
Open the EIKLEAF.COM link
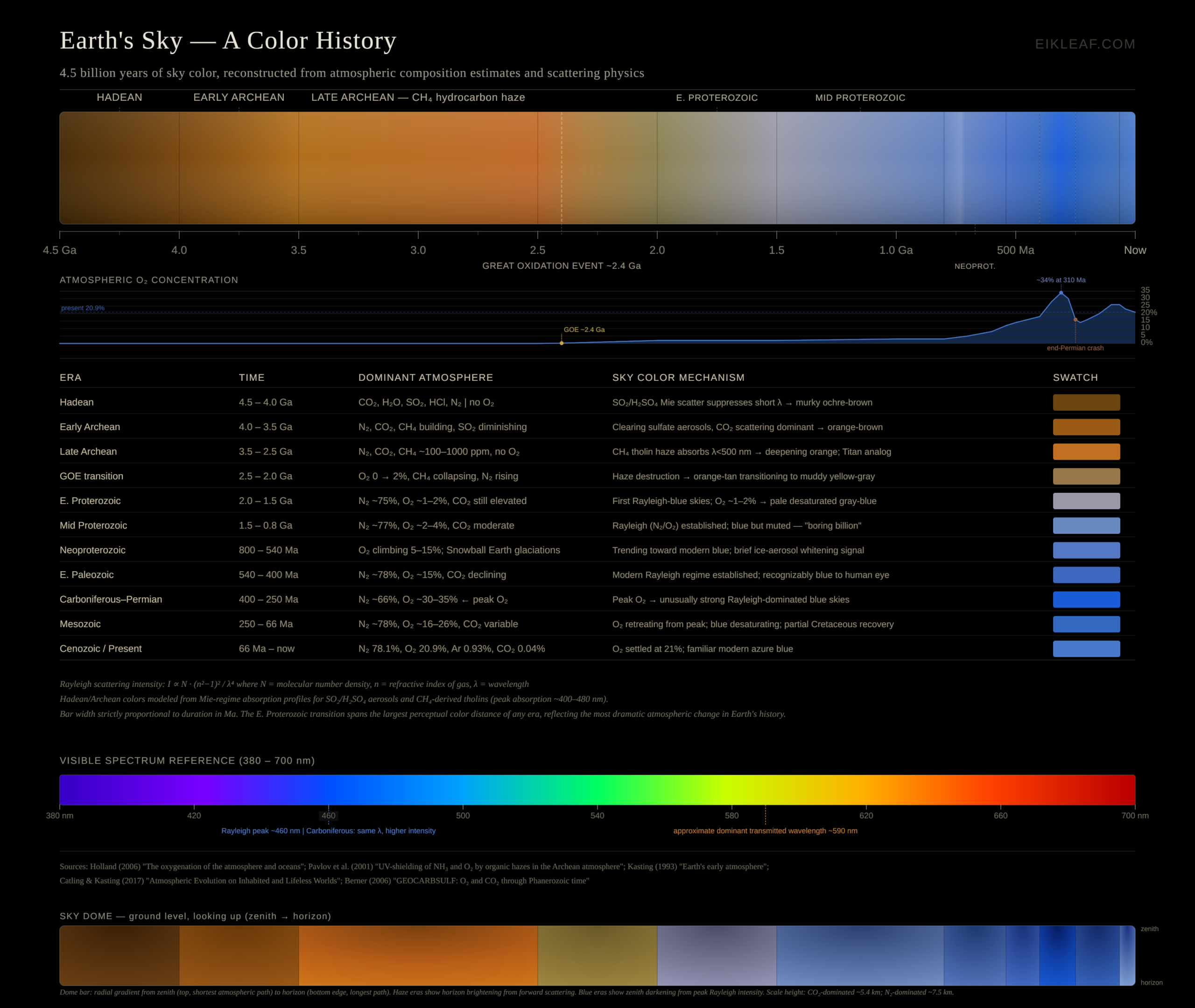1085,44
